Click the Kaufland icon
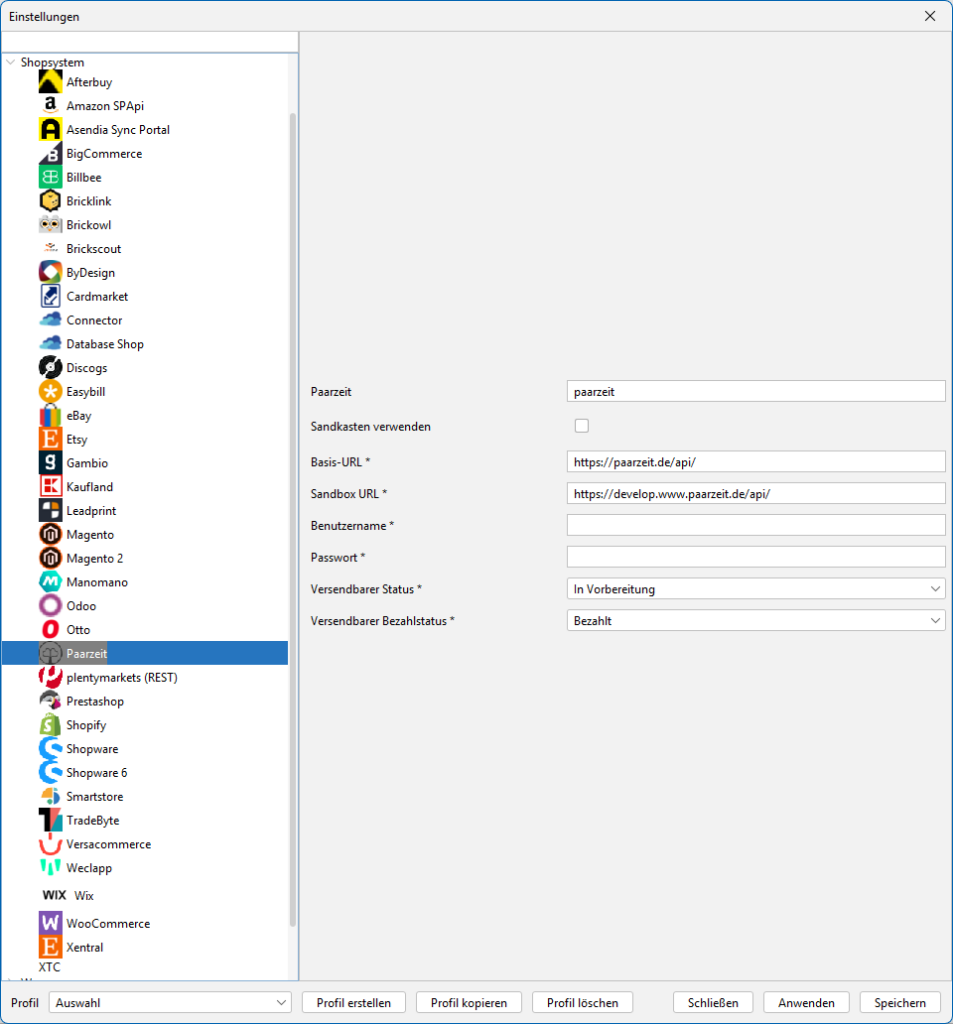Image resolution: width=953 pixels, height=1024 pixels. pos(50,487)
